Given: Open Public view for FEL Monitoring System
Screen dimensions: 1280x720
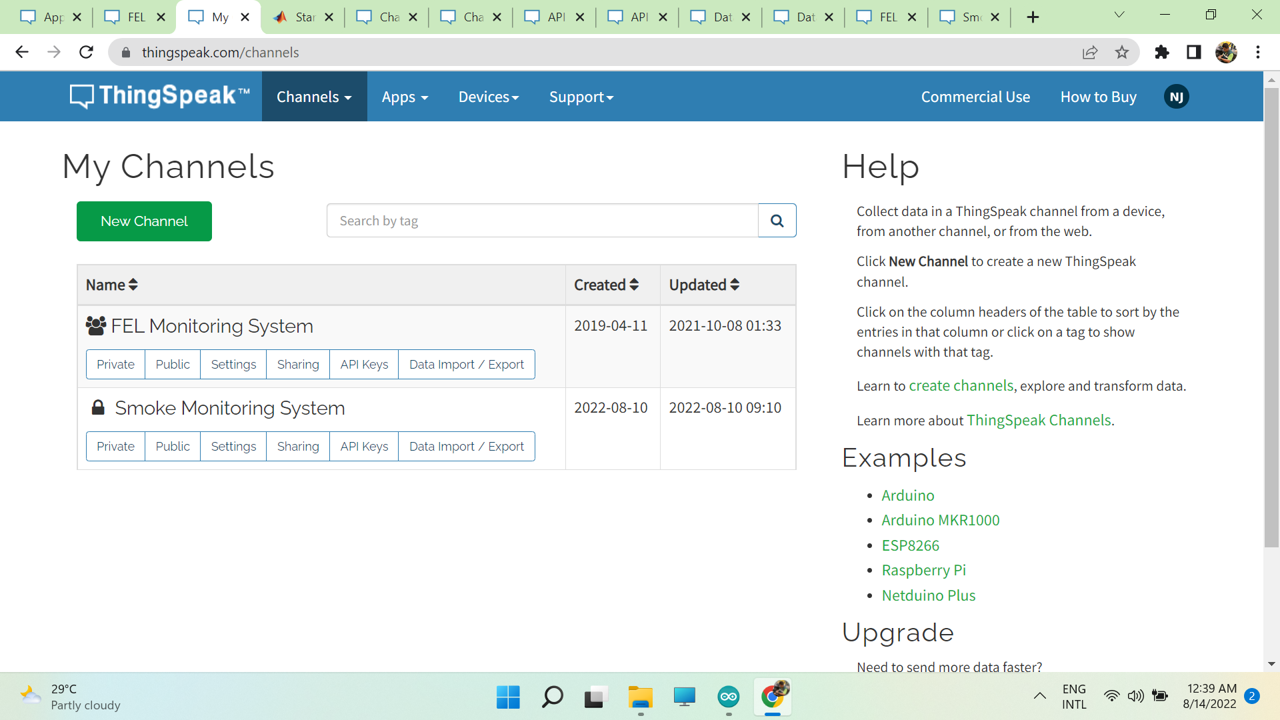Looking at the screenshot, I should pos(173,365).
